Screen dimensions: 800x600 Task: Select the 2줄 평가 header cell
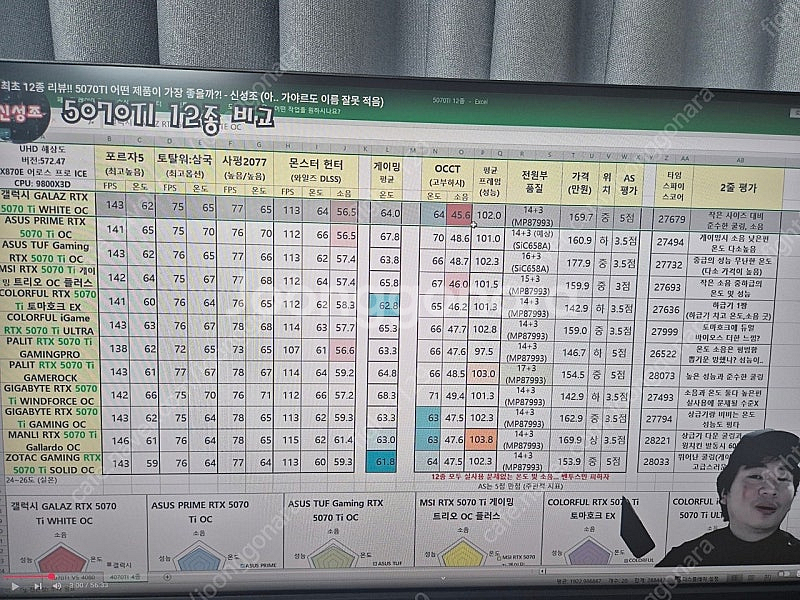click(738, 187)
